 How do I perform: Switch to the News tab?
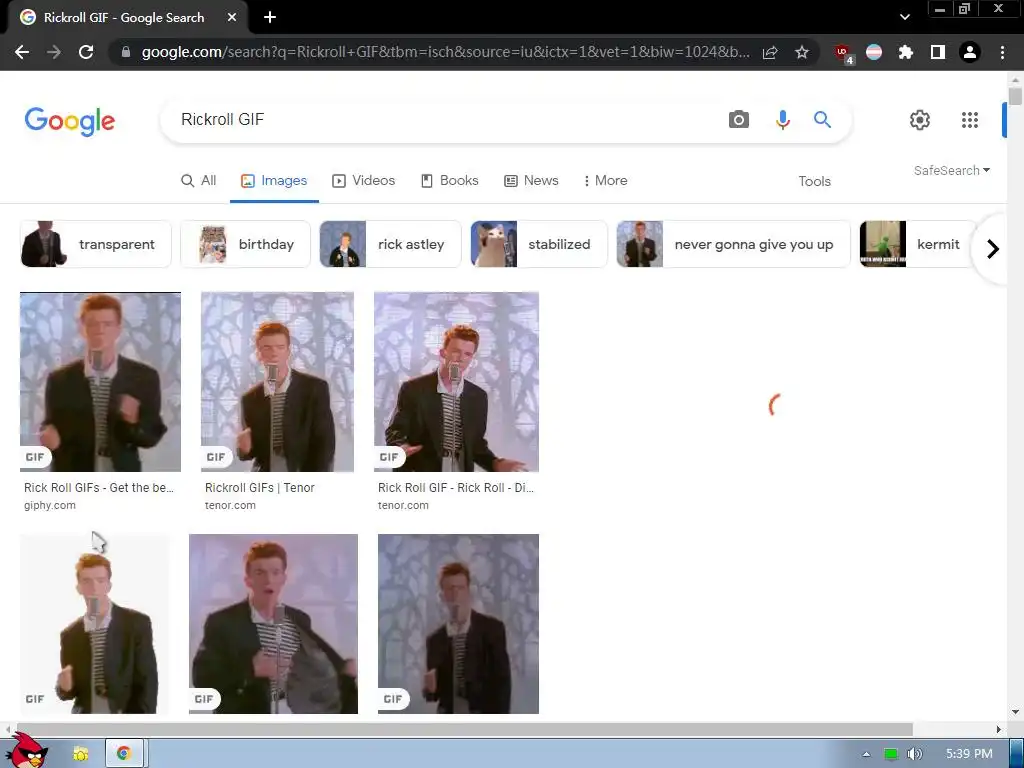click(531, 181)
